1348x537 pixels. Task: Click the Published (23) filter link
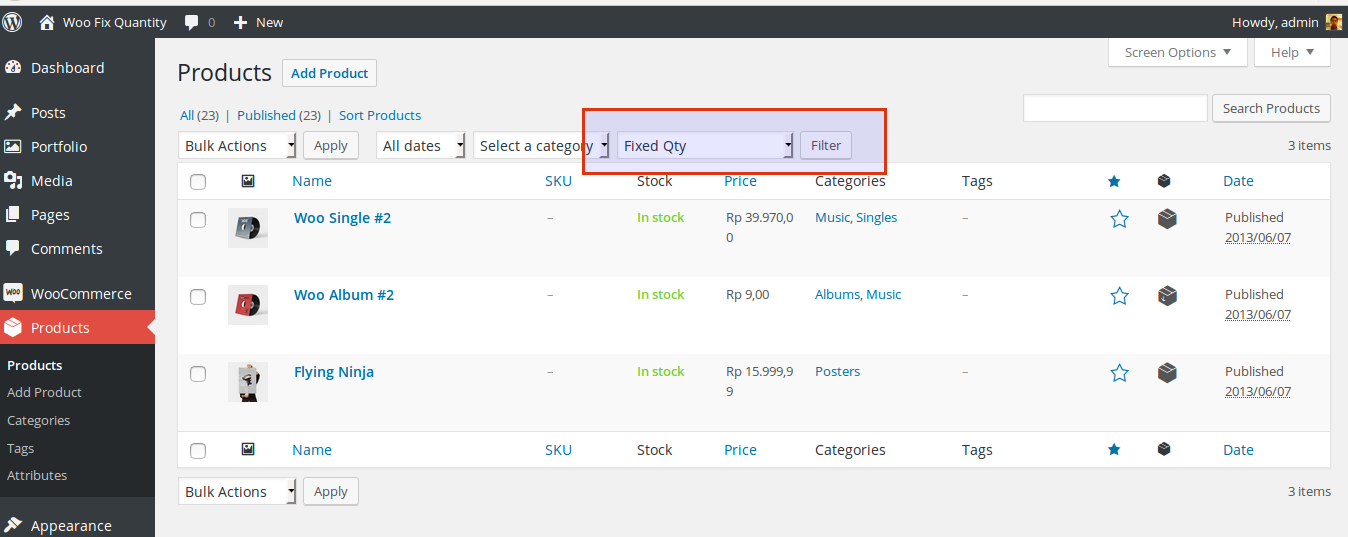tap(279, 116)
